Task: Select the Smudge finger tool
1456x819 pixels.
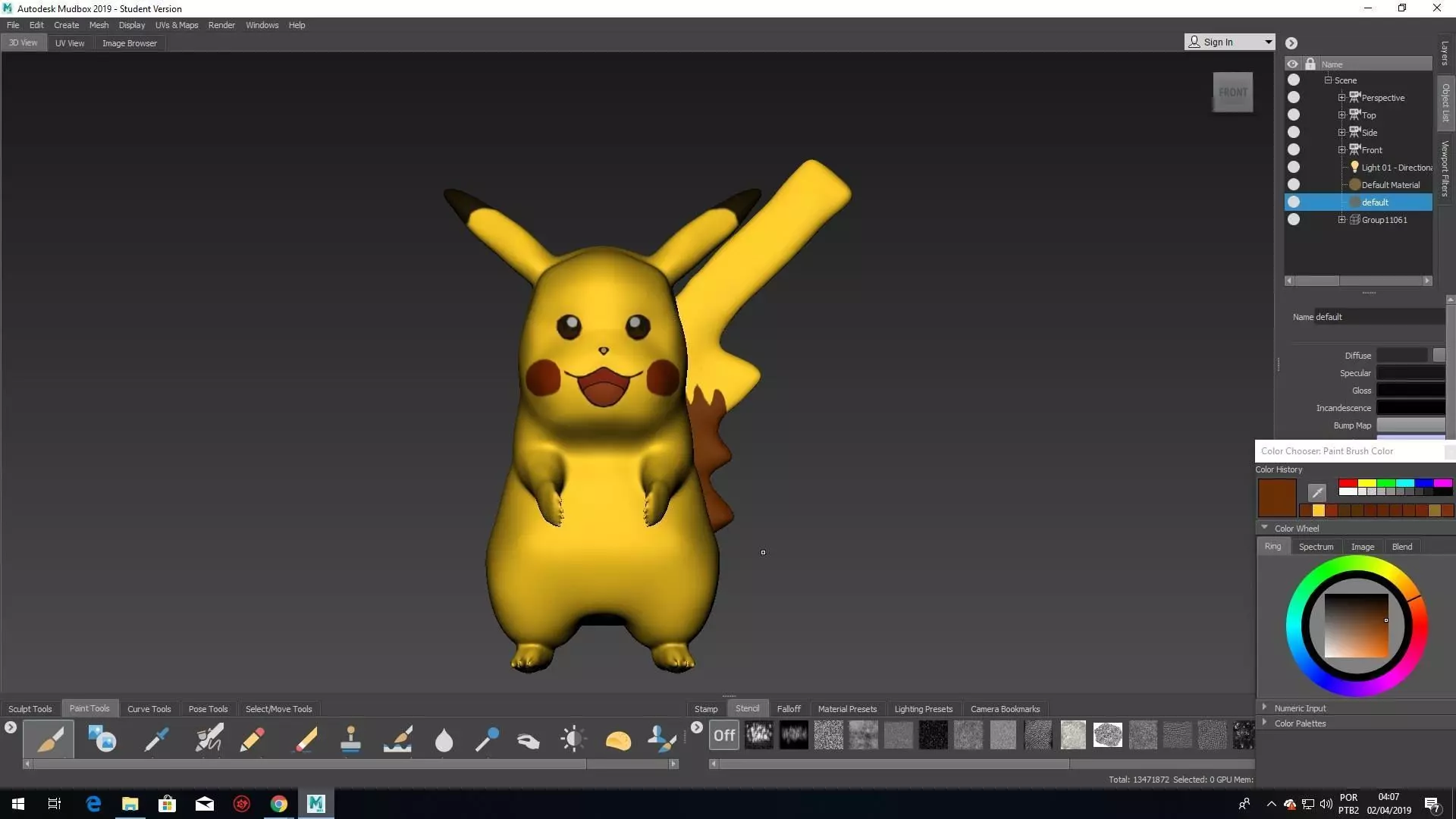Action: point(529,739)
